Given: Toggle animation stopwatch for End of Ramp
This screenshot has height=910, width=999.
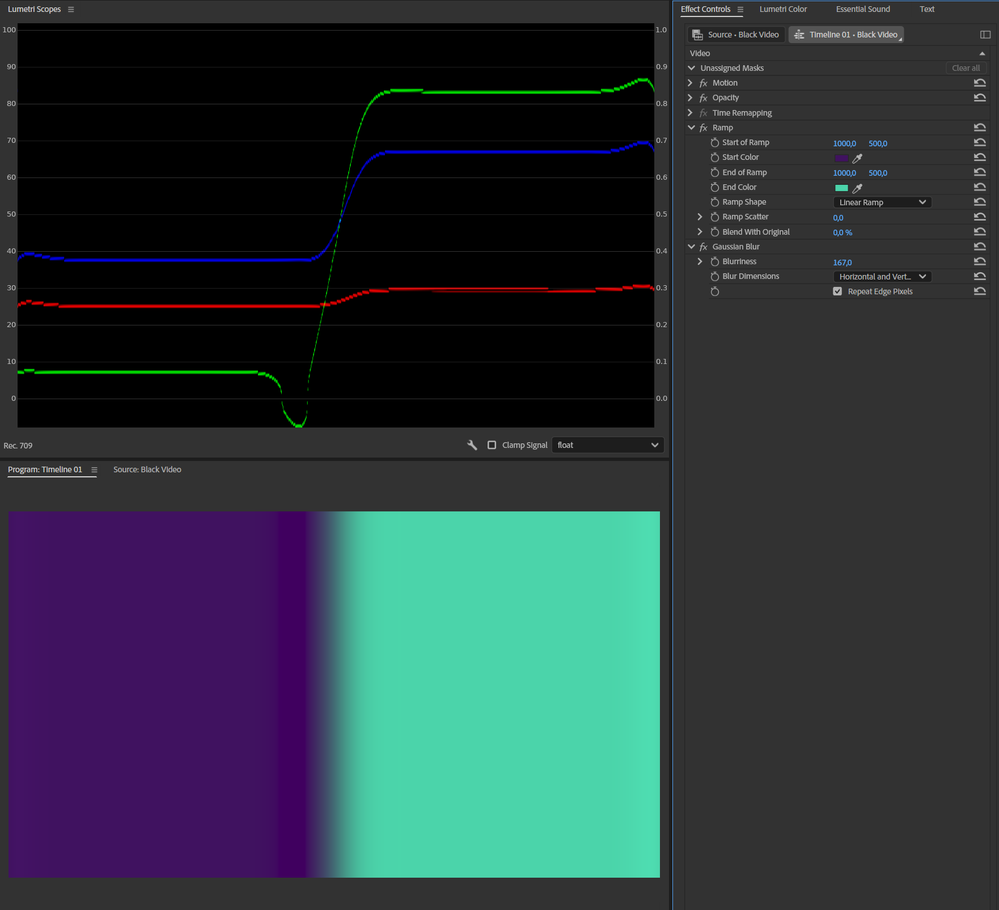Looking at the screenshot, I should coord(715,173).
